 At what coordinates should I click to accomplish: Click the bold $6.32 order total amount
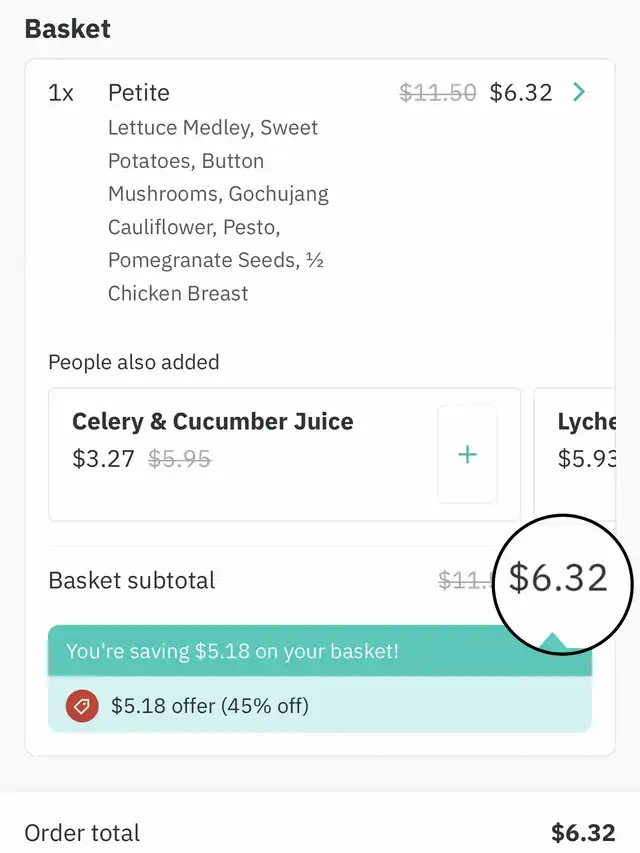(583, 832)
